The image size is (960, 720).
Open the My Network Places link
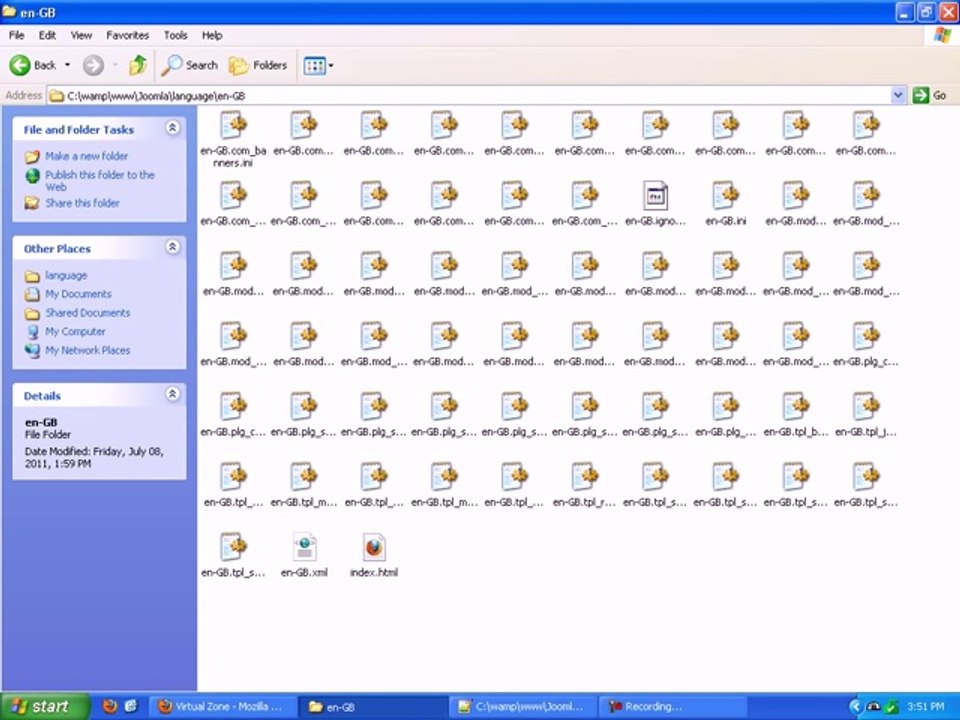tap(88, 350)
